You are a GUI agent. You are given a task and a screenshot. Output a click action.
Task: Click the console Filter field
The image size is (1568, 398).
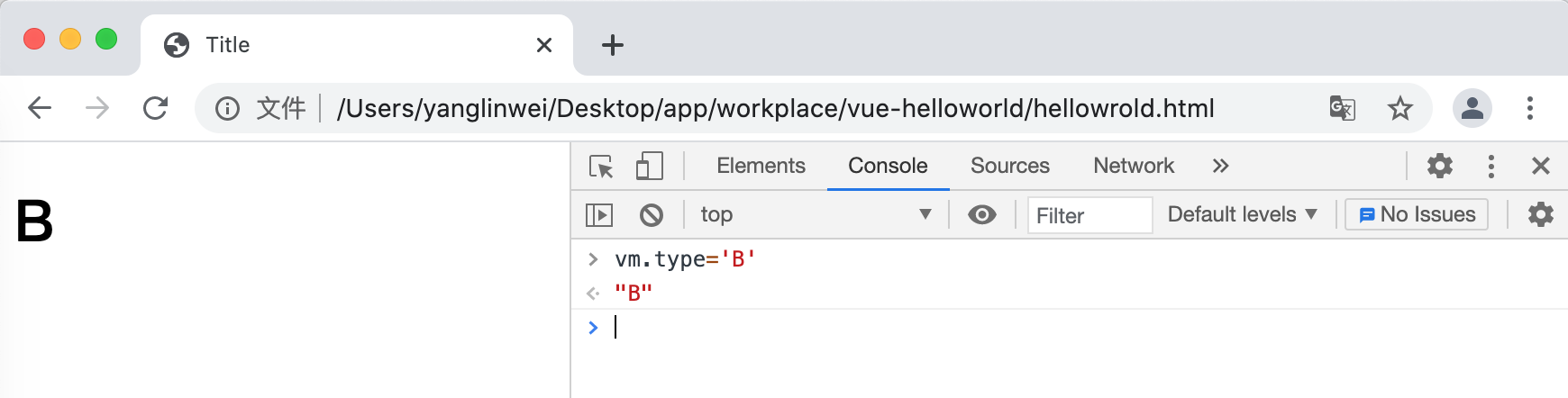[x=1089, y=216]
